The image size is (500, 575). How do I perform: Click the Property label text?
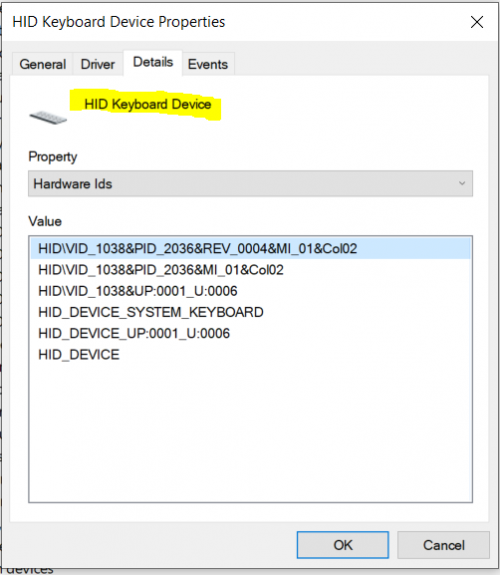click(53, 157)
